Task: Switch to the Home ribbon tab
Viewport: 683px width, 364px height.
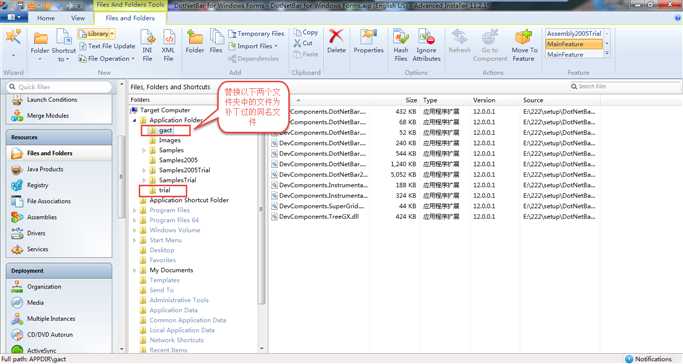Action: 46,18
